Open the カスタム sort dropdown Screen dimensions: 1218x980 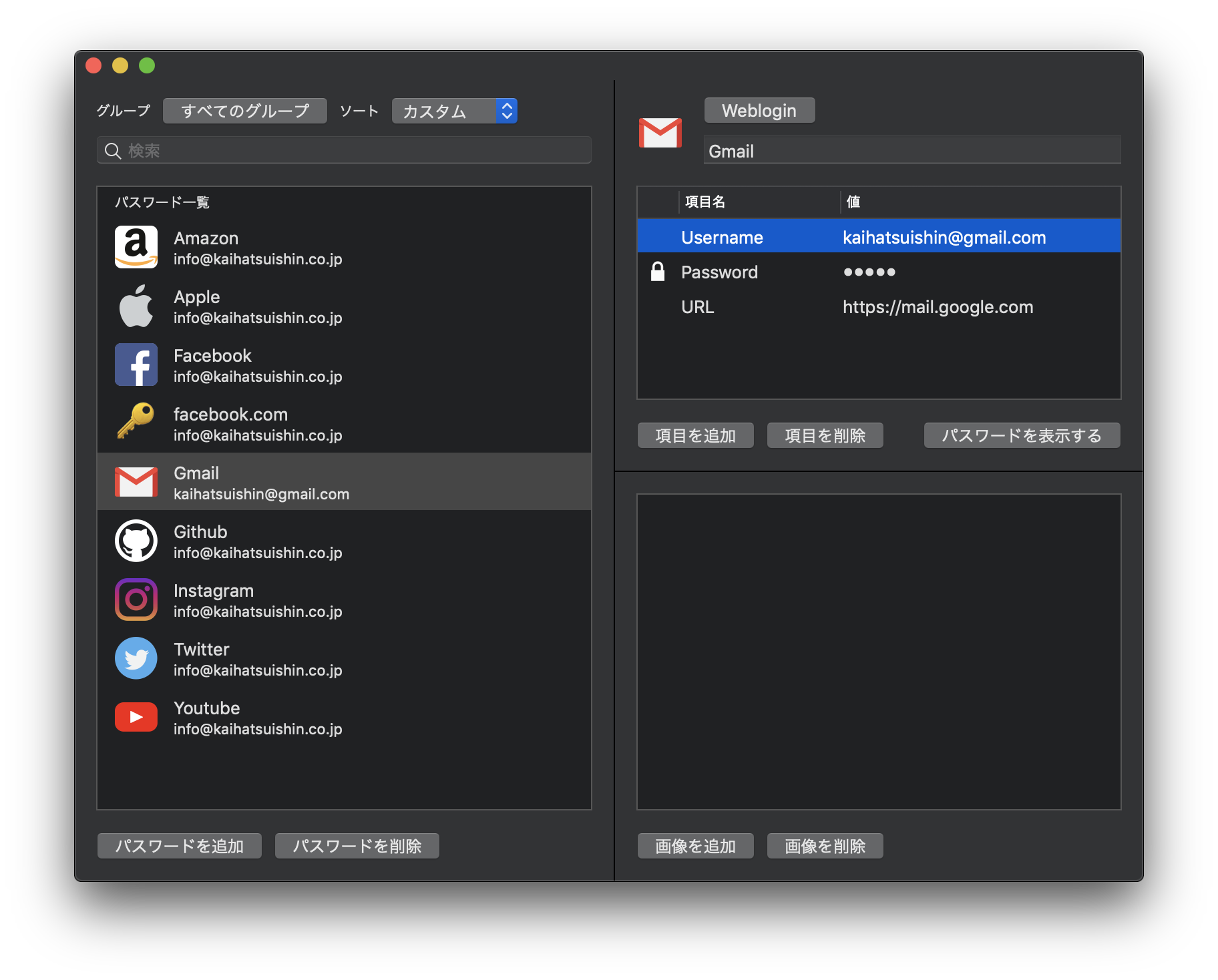click(455, 111)
